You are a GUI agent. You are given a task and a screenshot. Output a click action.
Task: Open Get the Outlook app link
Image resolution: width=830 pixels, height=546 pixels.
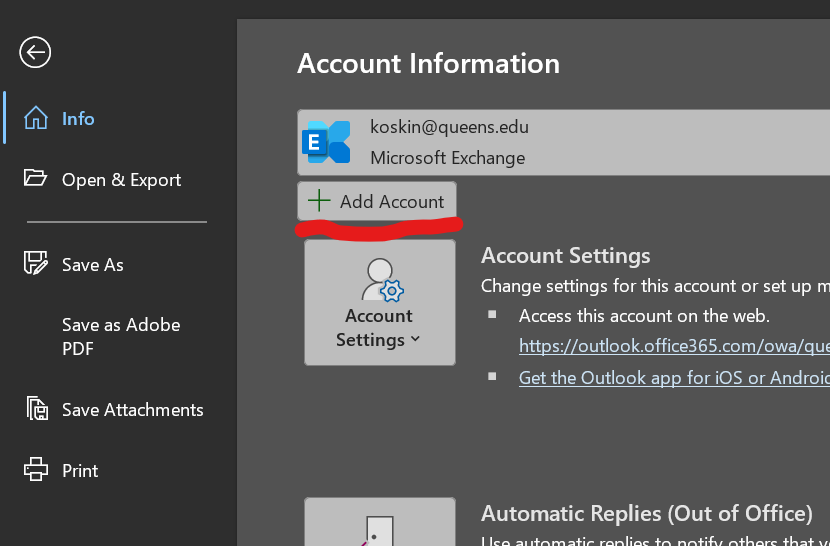(x=674, y=378)
